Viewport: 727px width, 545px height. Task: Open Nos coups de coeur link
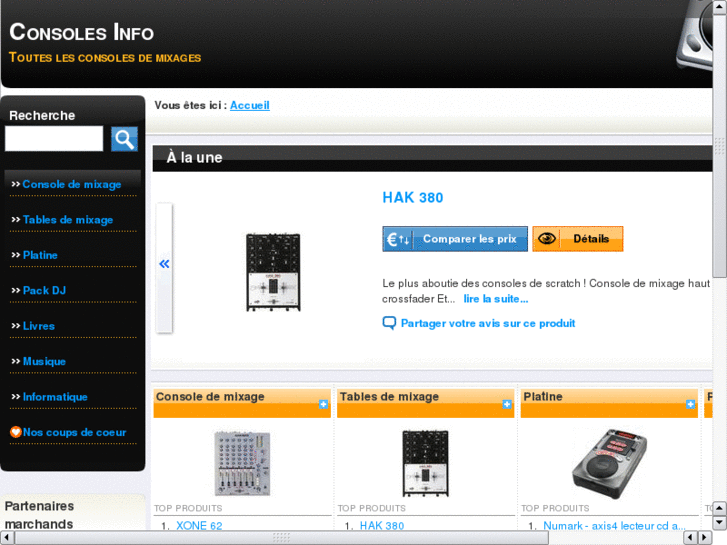(75, 432)
